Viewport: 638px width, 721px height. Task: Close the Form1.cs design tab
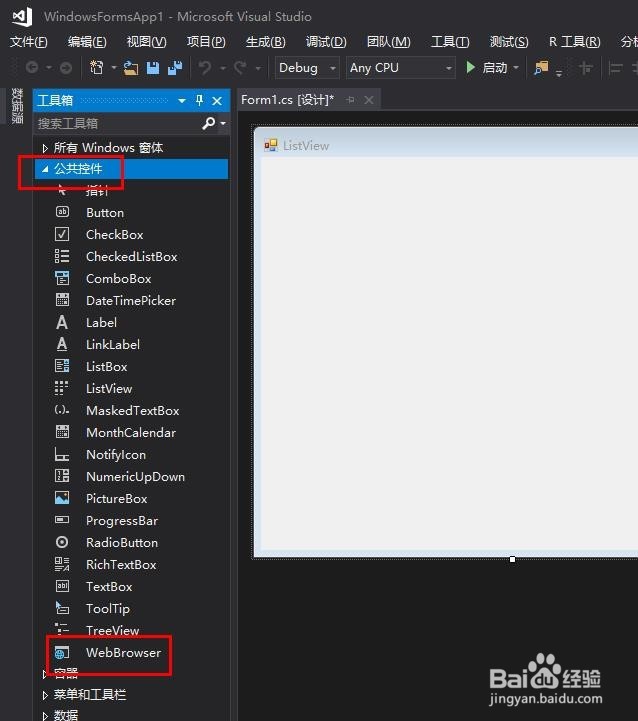pos(369,100)
